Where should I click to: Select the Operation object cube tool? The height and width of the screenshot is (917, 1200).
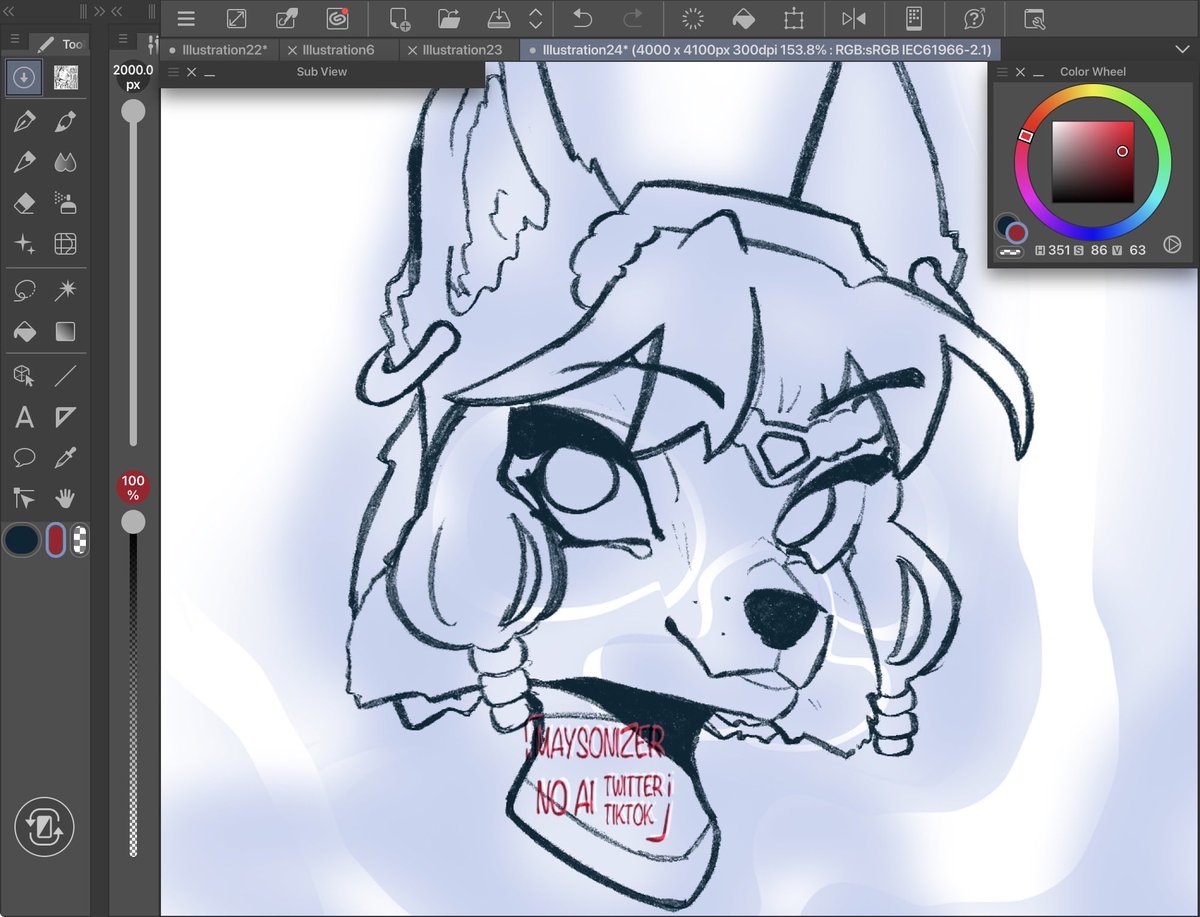25,377
